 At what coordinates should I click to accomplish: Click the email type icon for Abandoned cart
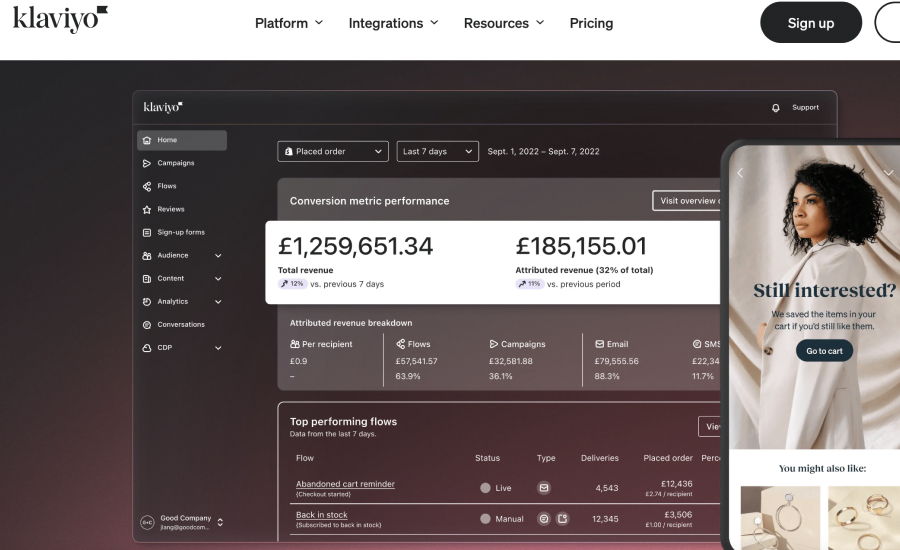pos(544,488)
